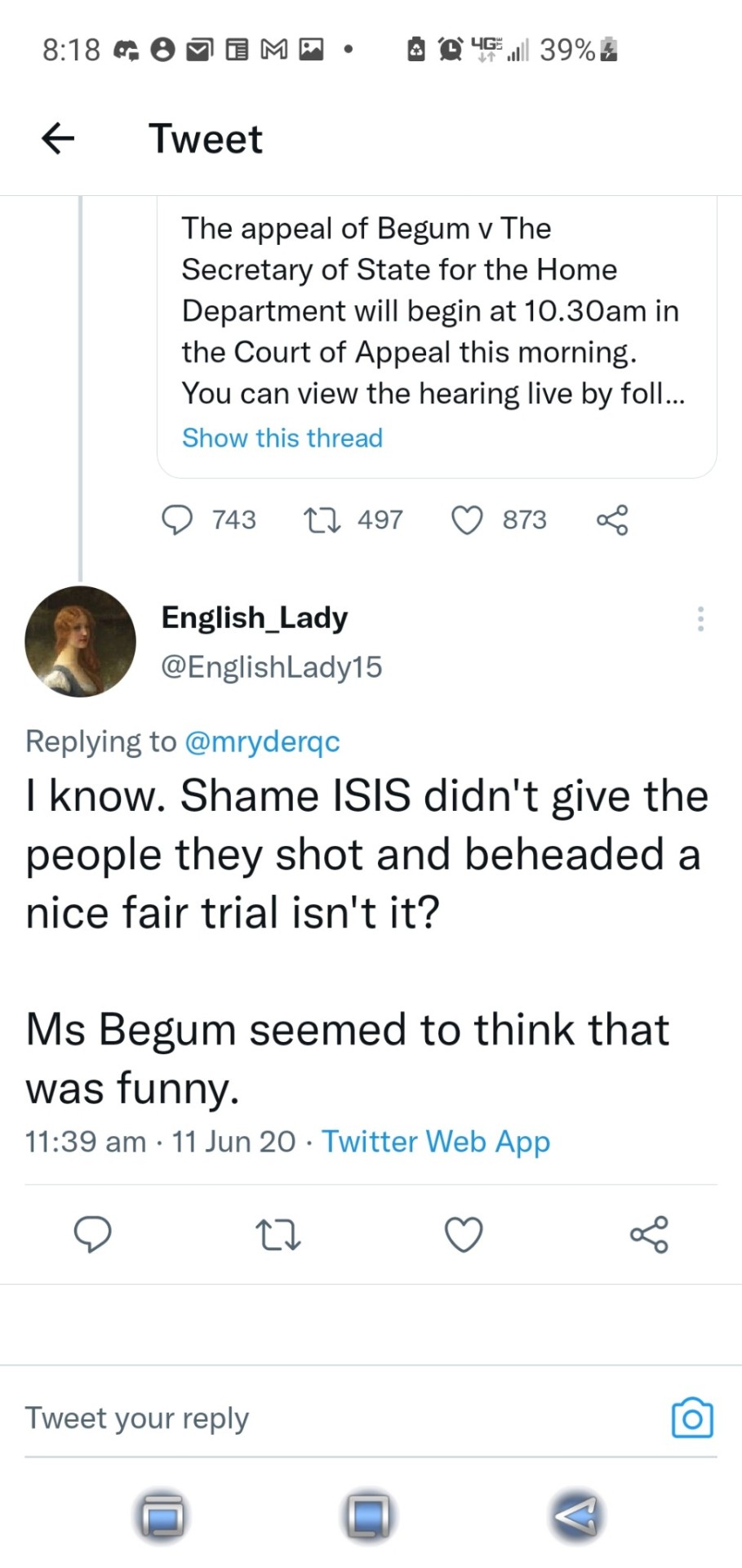Open the @mryderqc profile mention
This screenshot has height=1568, width=742.
coord(262,742)
